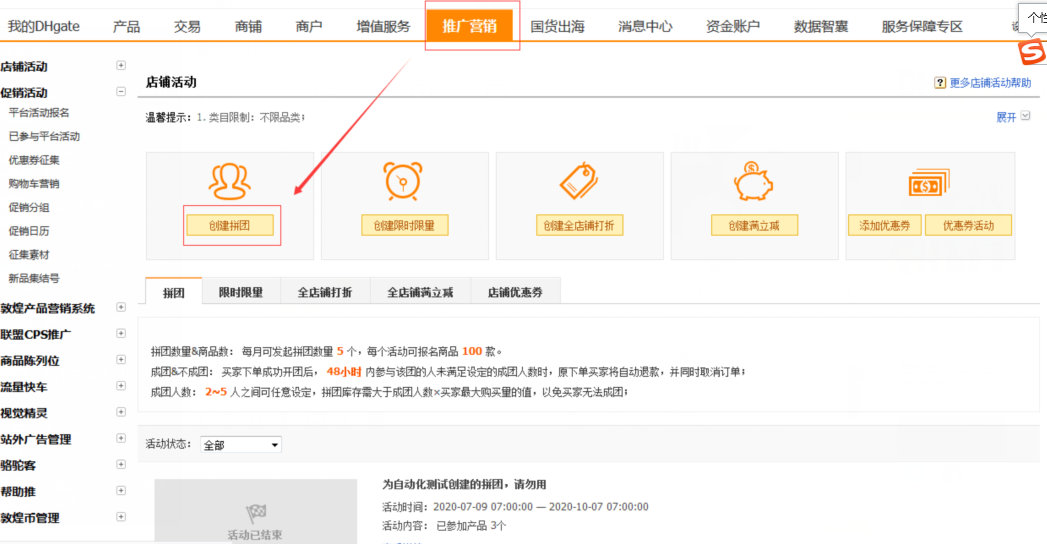
Task: Click the piggy bank icon
Action: pyautogui.click(x=753, y=182)
